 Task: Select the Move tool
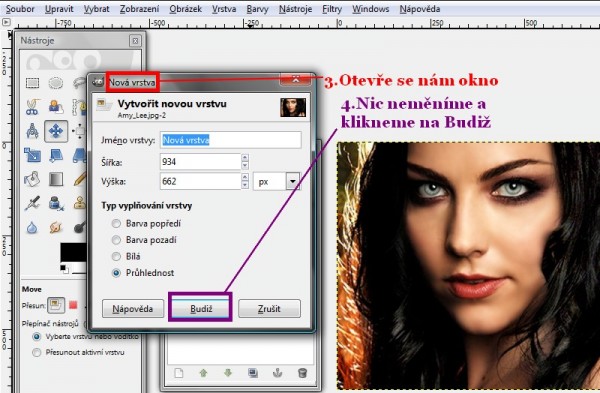coord(56,131)
